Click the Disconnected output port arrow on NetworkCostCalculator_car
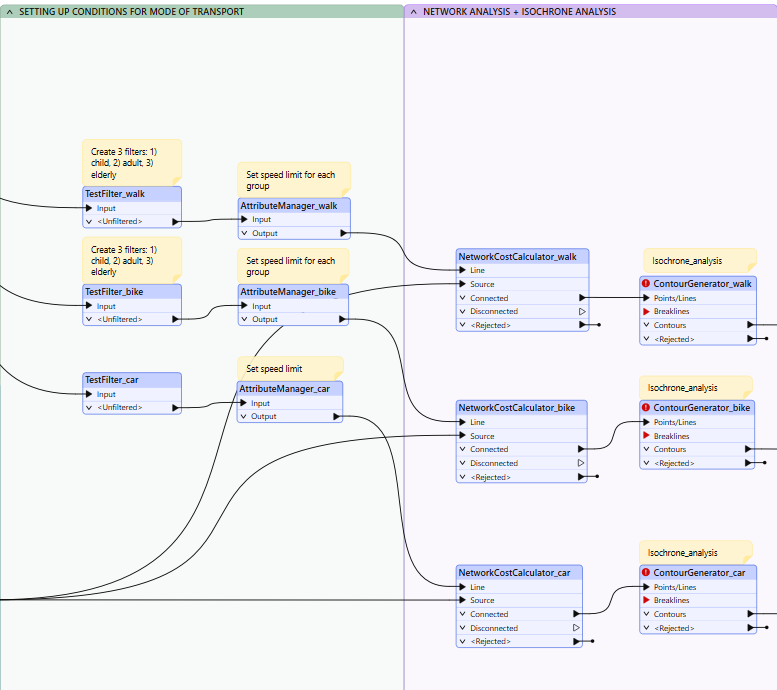The image size is (777, 690). [x=576, y=628]
